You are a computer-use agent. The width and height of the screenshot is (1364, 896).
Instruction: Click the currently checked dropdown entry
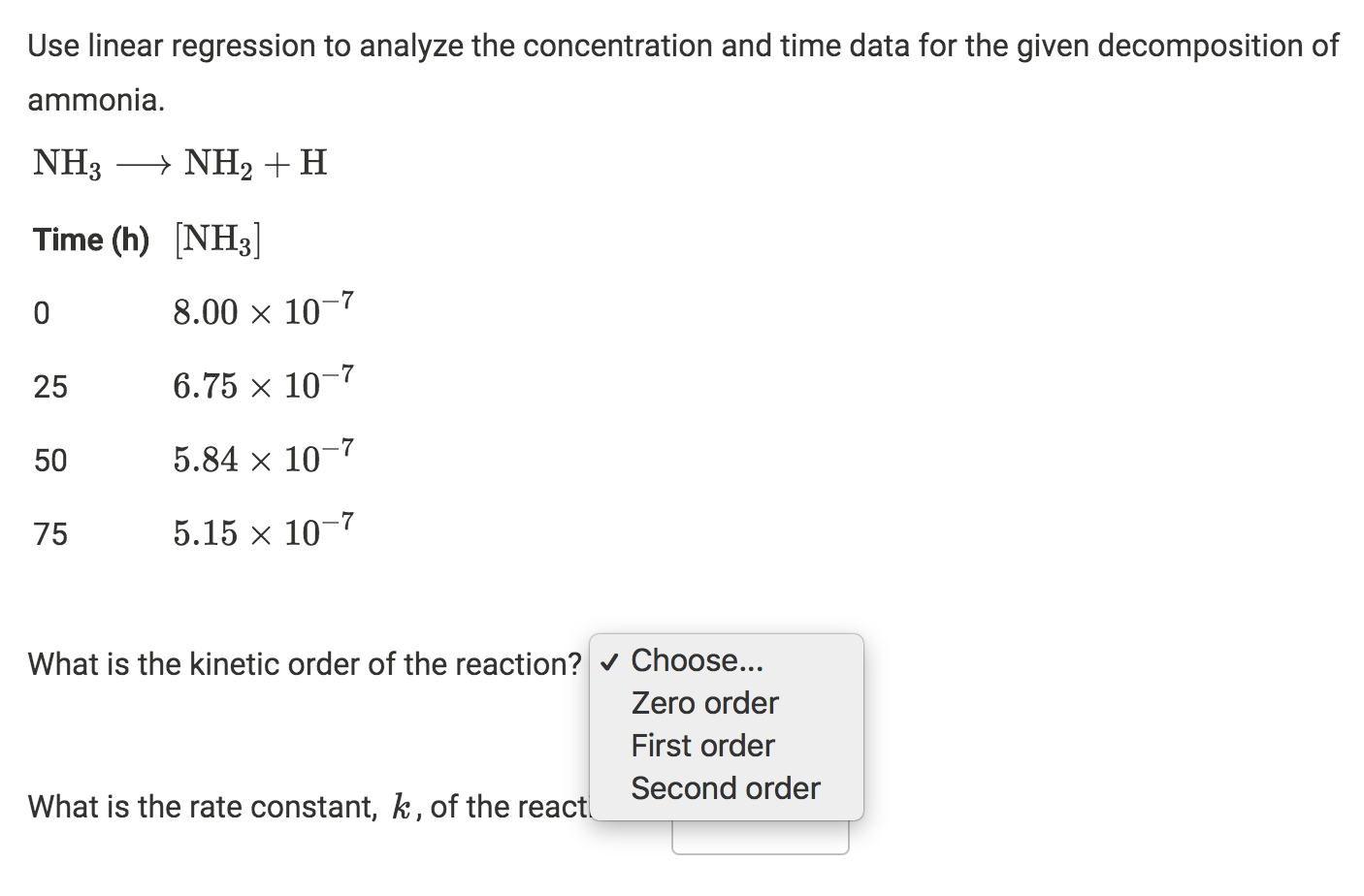point(697,660)
